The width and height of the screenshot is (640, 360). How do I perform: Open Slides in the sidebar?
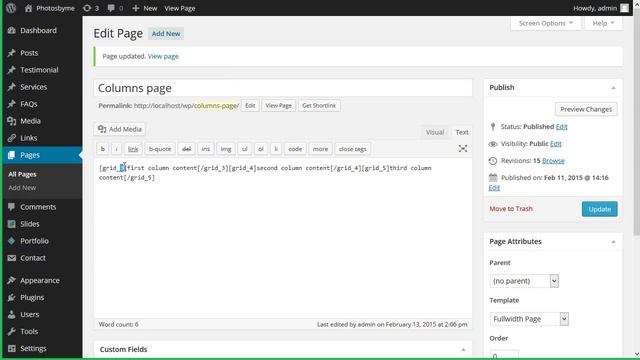pos(30,224)
